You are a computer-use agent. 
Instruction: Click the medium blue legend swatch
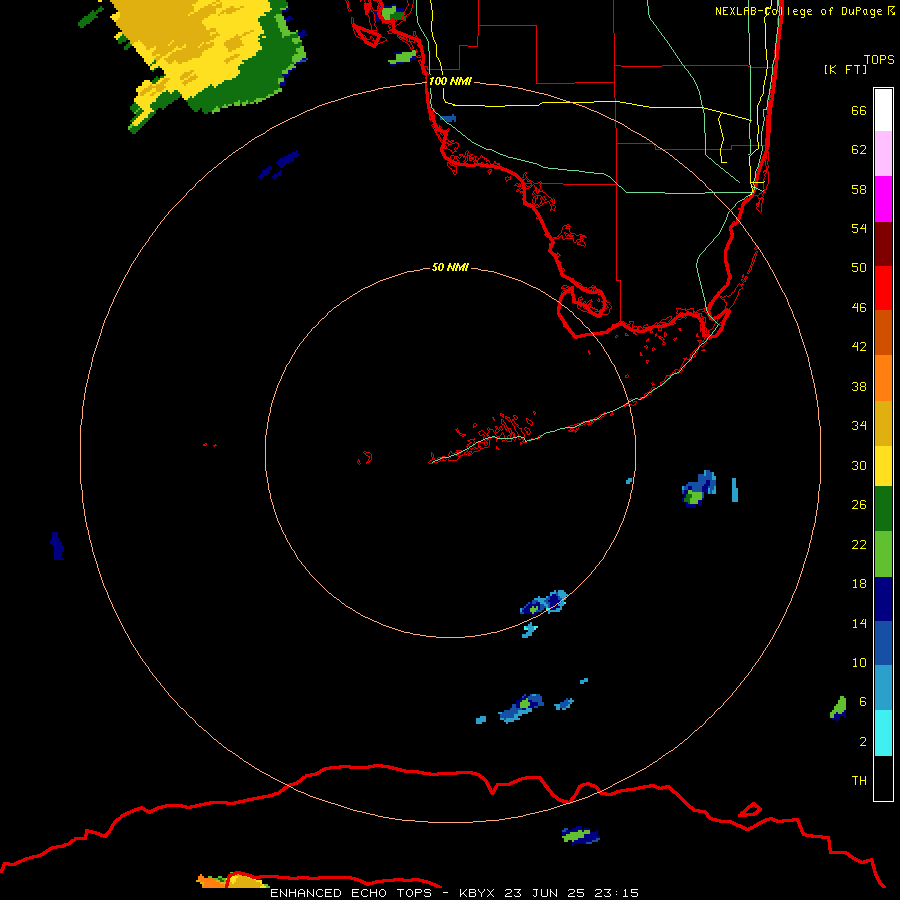(x=883, y=643)
